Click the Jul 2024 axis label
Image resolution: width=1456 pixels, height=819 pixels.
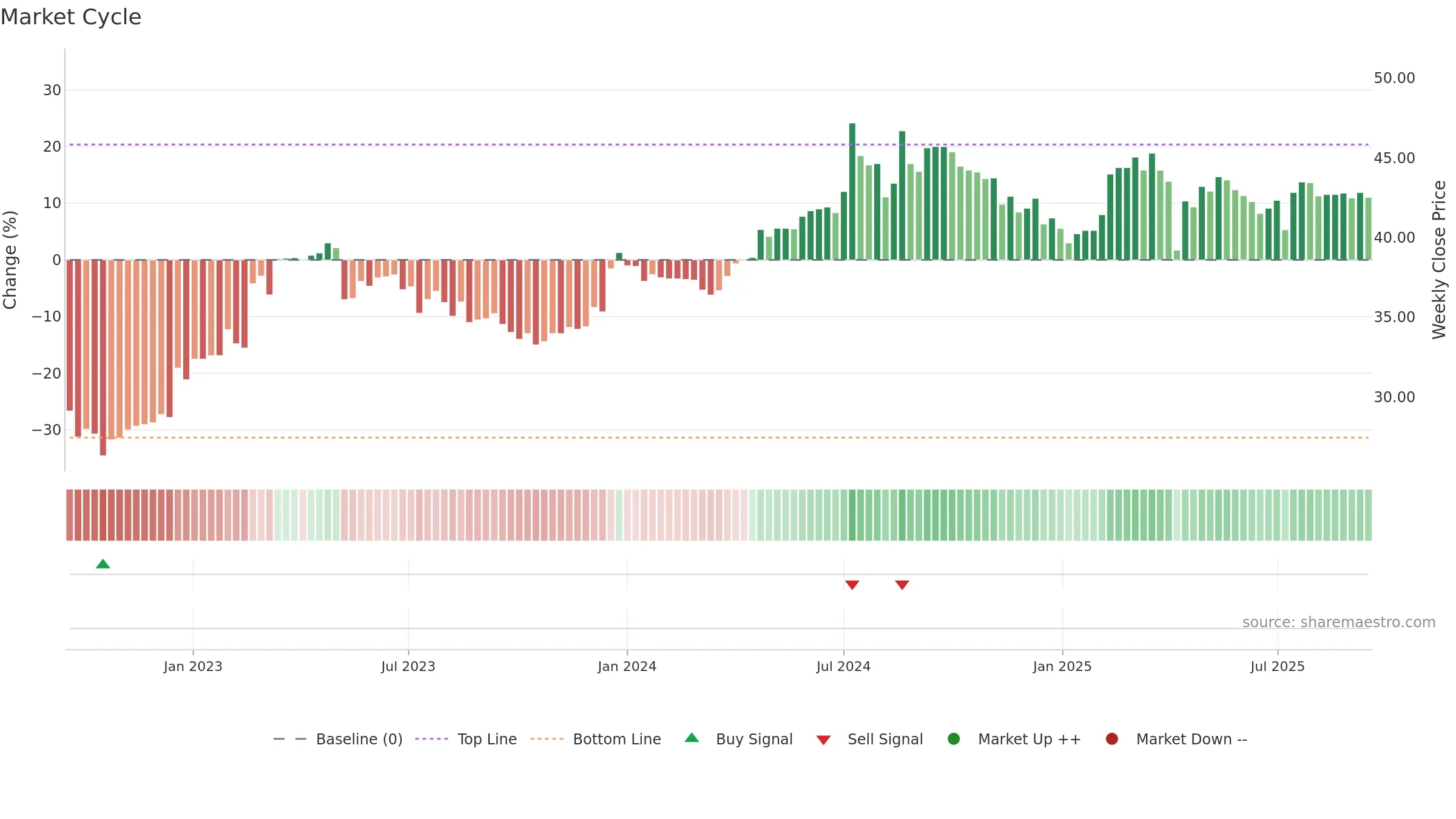(x=843, y=666)
